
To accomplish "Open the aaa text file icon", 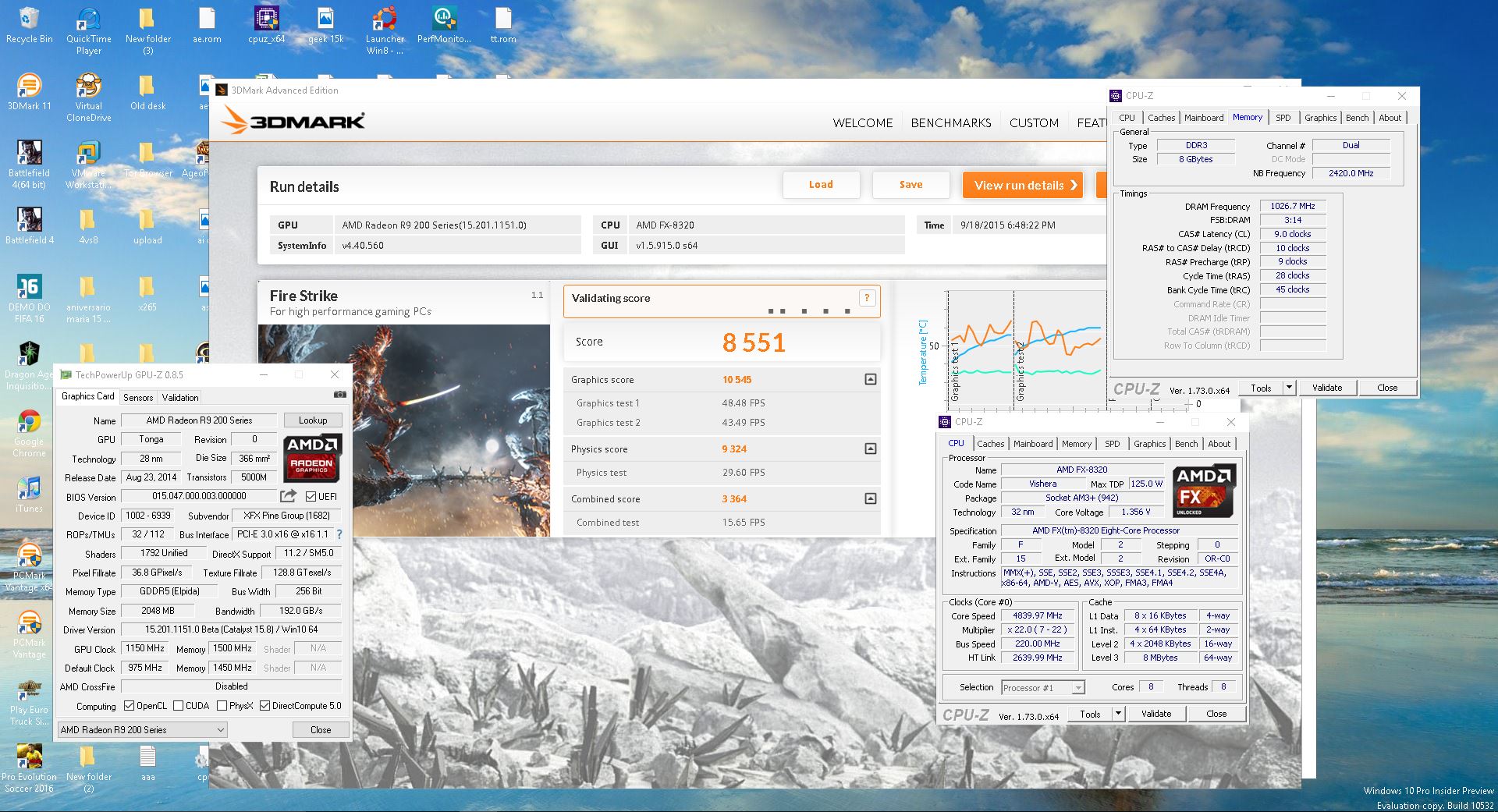I will click(147, 763).
